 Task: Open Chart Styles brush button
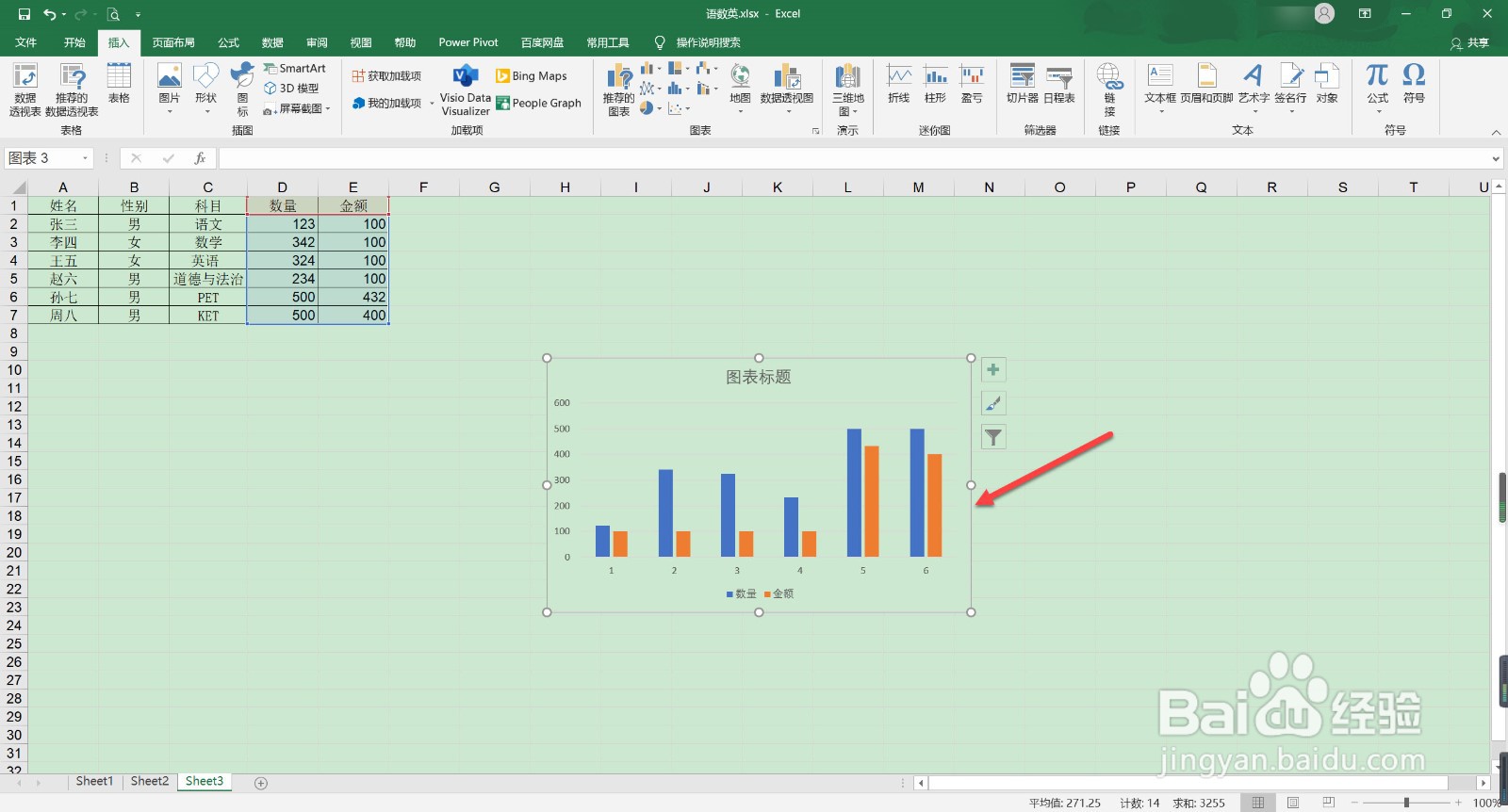click(993, 403)
